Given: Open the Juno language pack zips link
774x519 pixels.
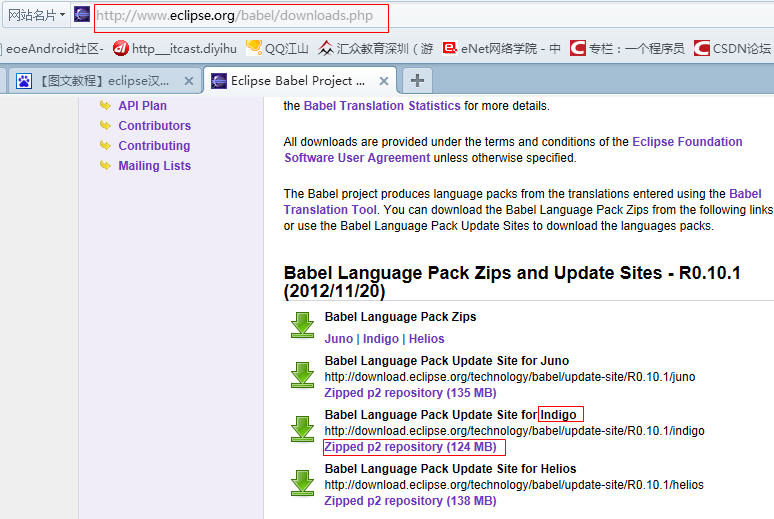Looking at the screenshot, I should 339,339.
